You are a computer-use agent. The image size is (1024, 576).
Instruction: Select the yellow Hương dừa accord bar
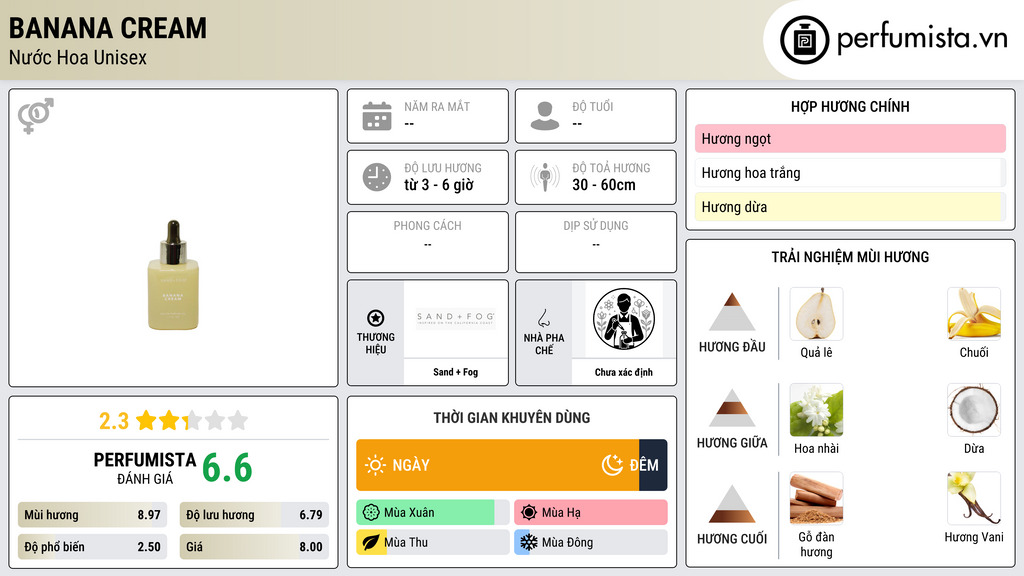(850, 207)
